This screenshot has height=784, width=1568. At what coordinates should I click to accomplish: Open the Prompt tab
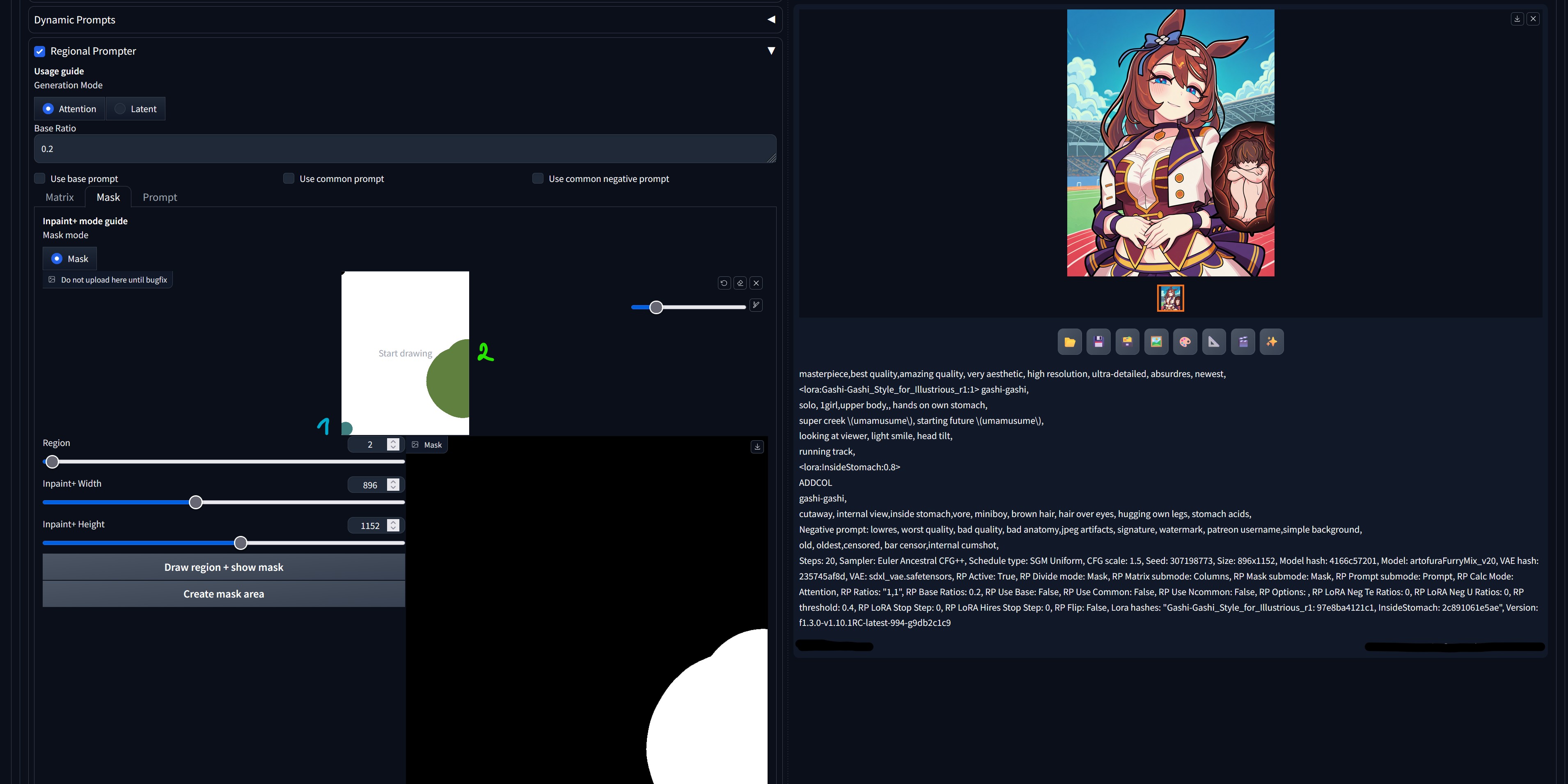point(160,198)
